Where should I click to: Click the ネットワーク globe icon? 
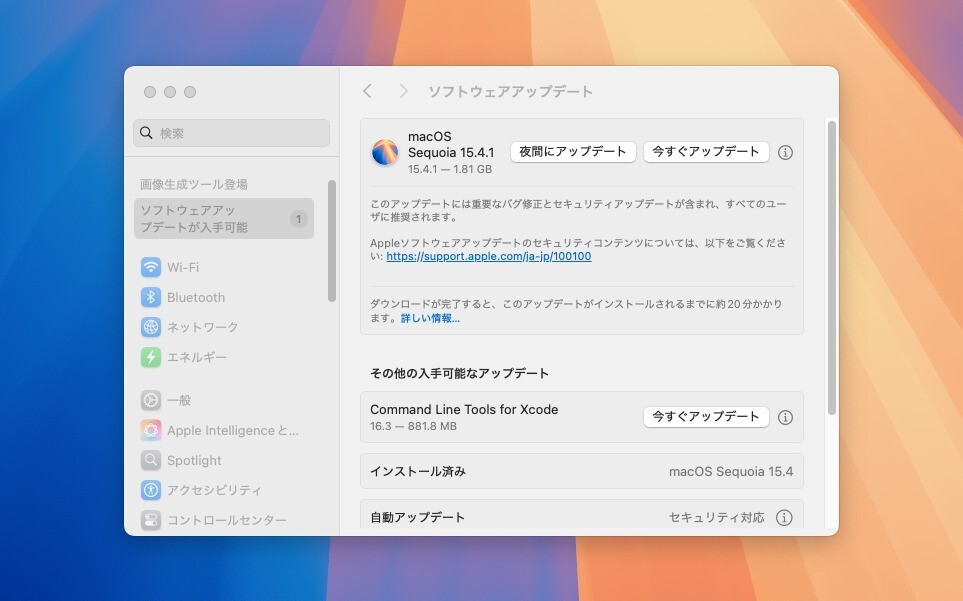(150, 327)
